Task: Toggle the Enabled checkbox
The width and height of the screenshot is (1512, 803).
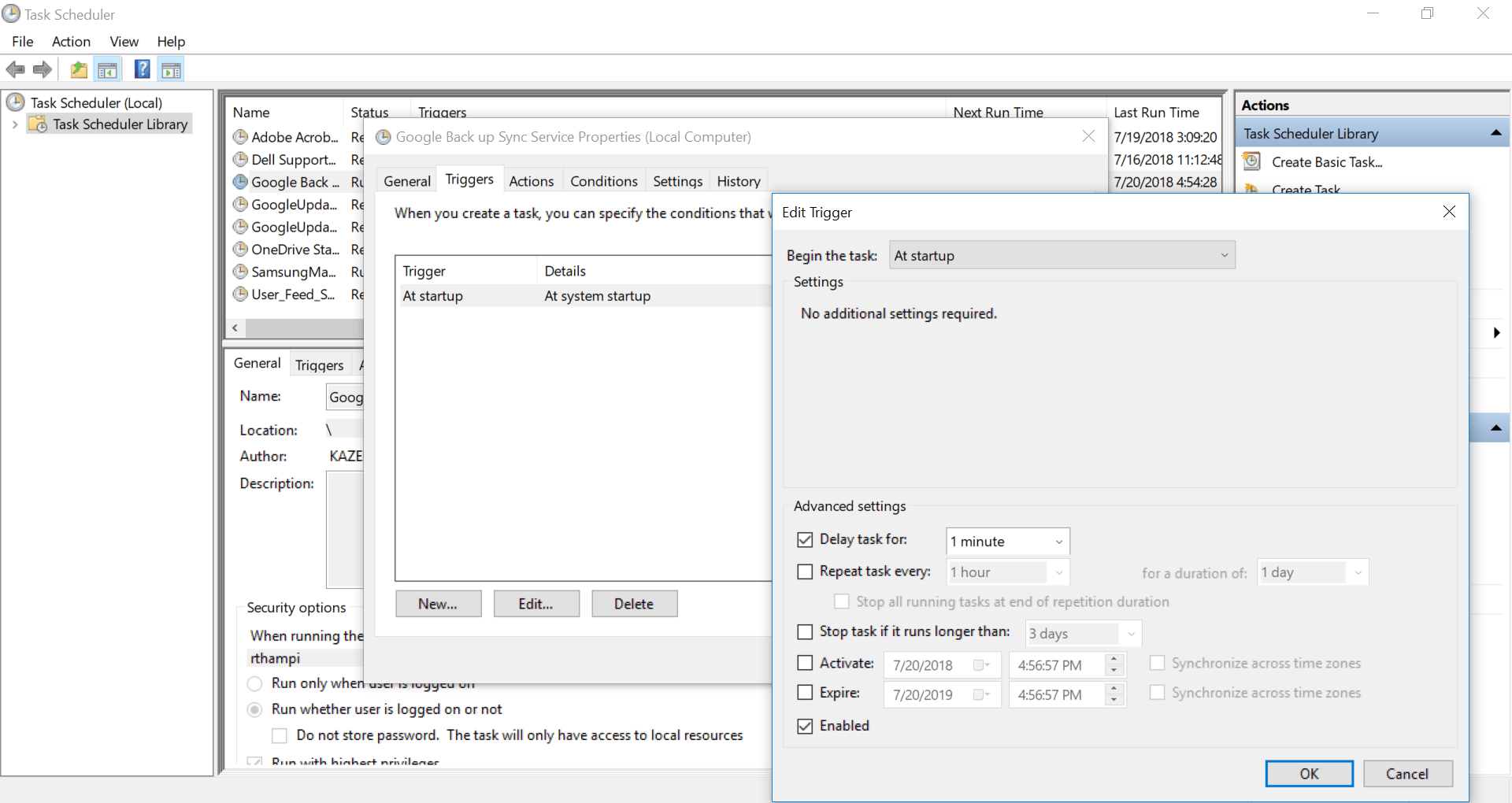Action: pos(805,726)
